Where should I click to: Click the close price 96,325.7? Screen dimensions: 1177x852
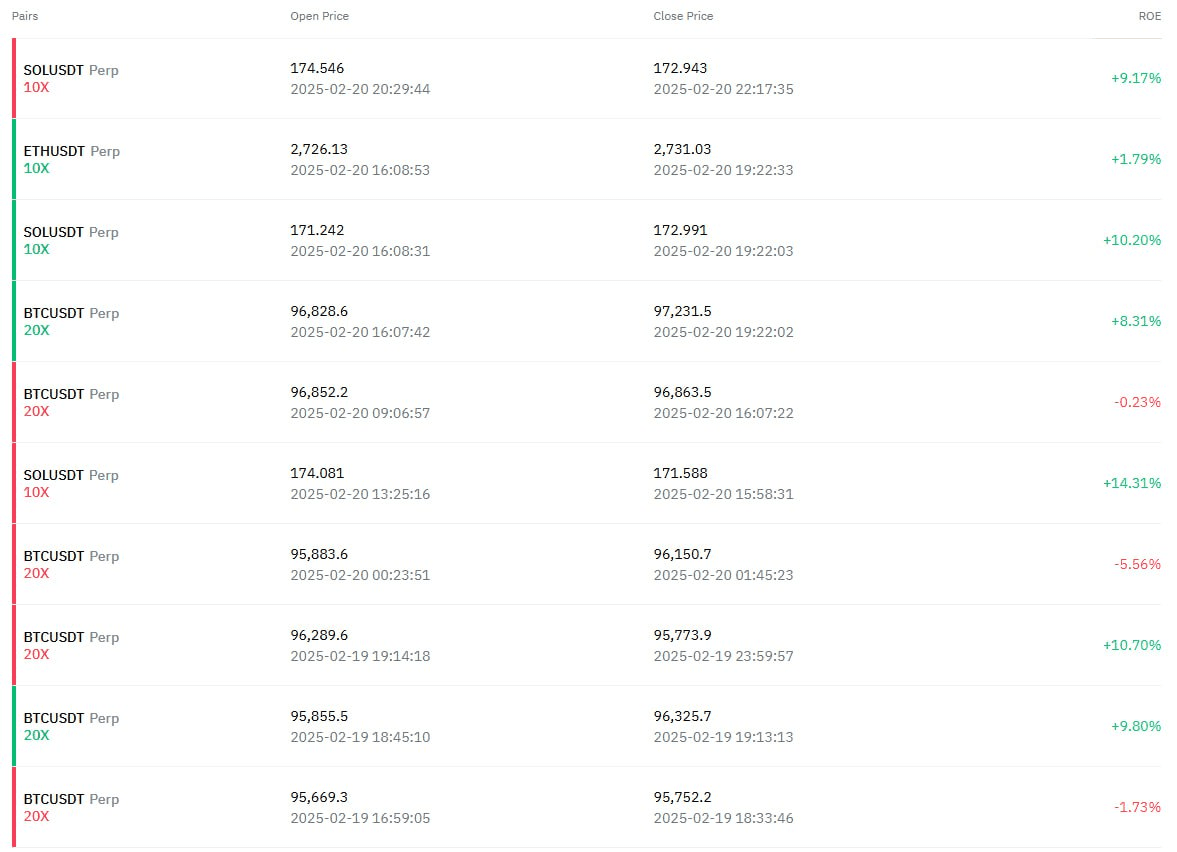[682, 716]
